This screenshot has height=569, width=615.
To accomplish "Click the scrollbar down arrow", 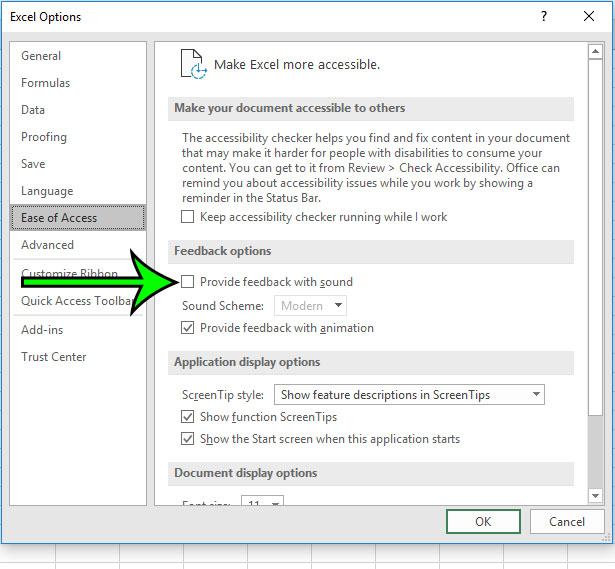I will pyautogui.click(x=595, y=496).
